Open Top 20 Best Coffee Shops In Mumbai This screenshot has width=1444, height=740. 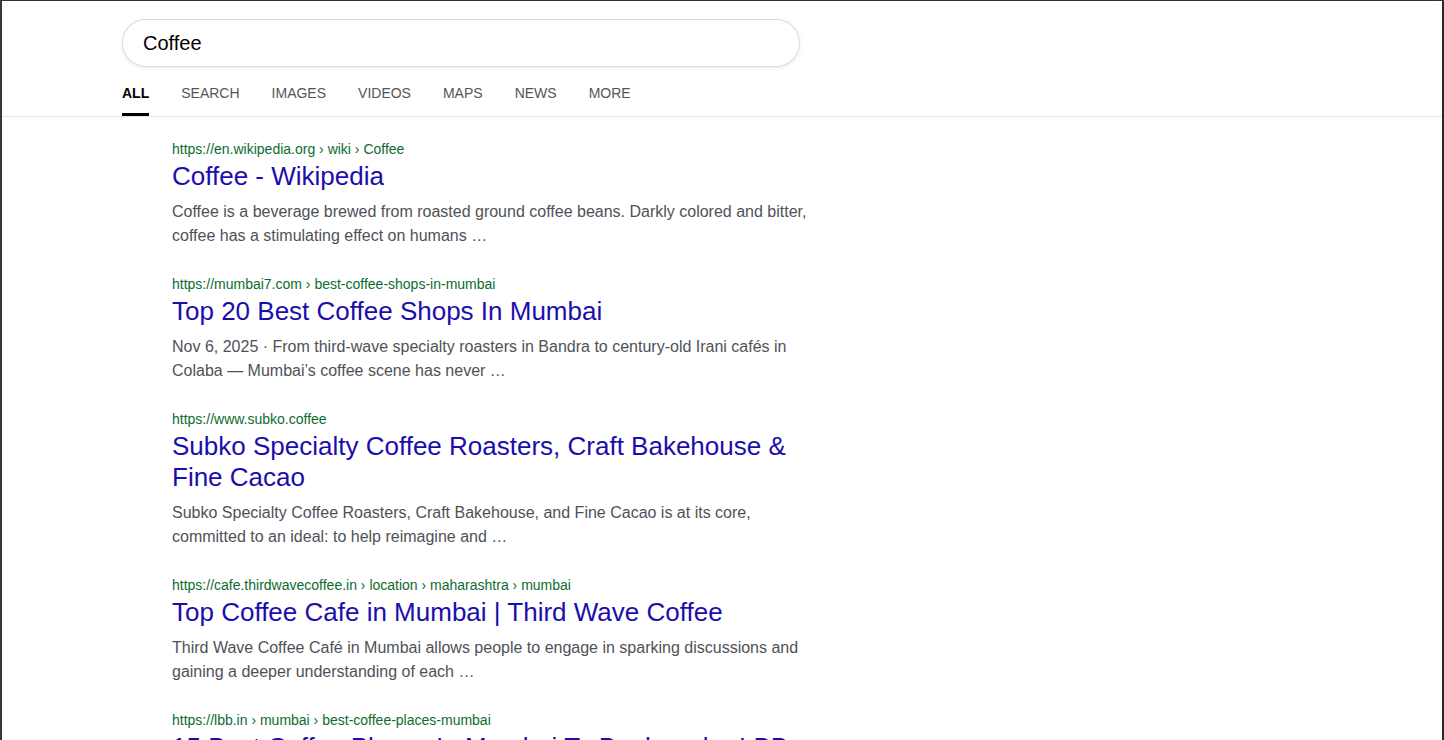(387, 311)
